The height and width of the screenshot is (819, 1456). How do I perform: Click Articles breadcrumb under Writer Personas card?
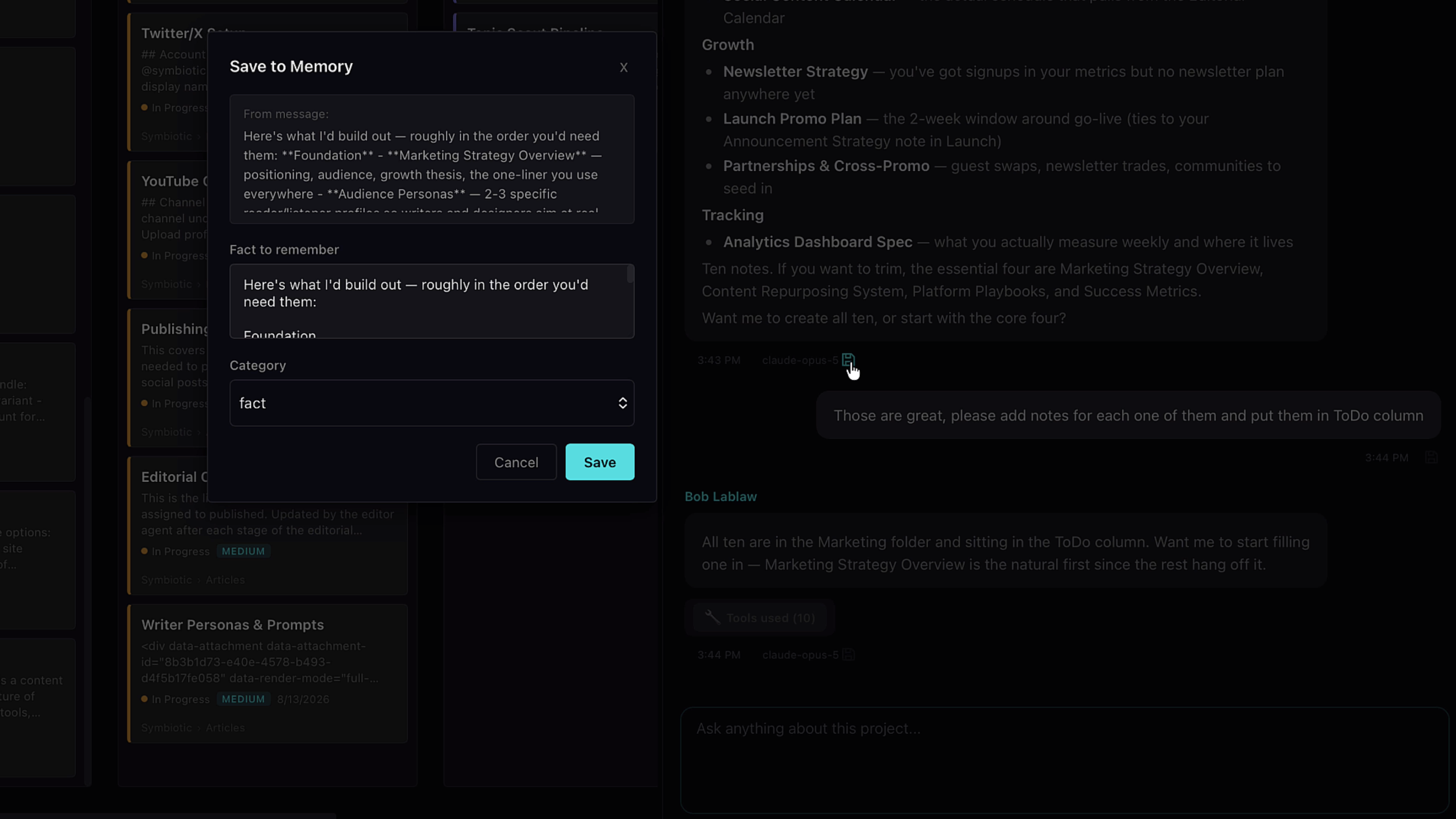point(225,728)
